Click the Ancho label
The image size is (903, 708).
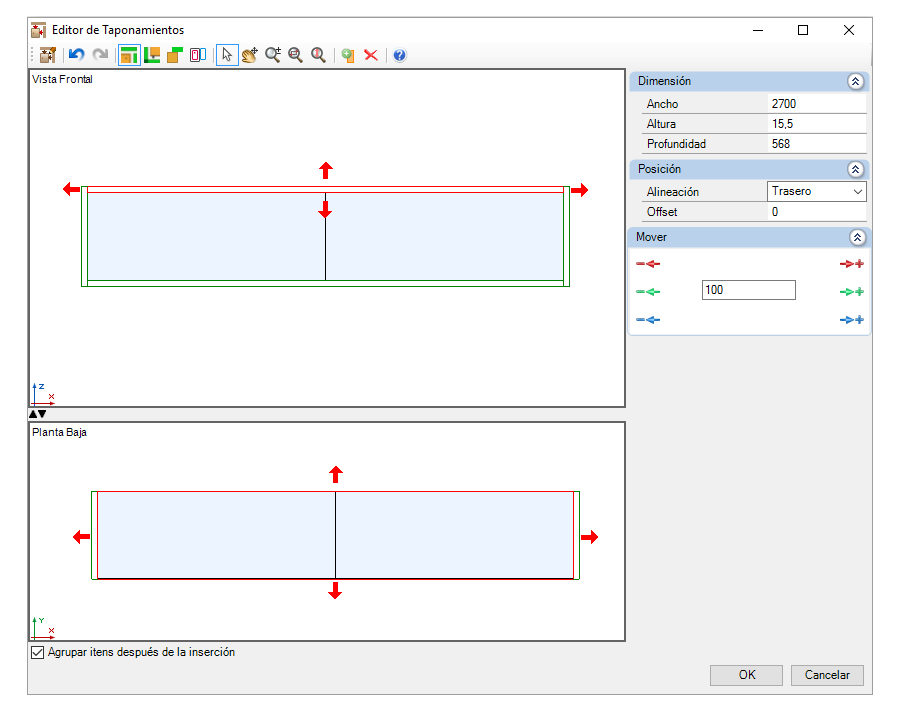click(x=662, y=104)
